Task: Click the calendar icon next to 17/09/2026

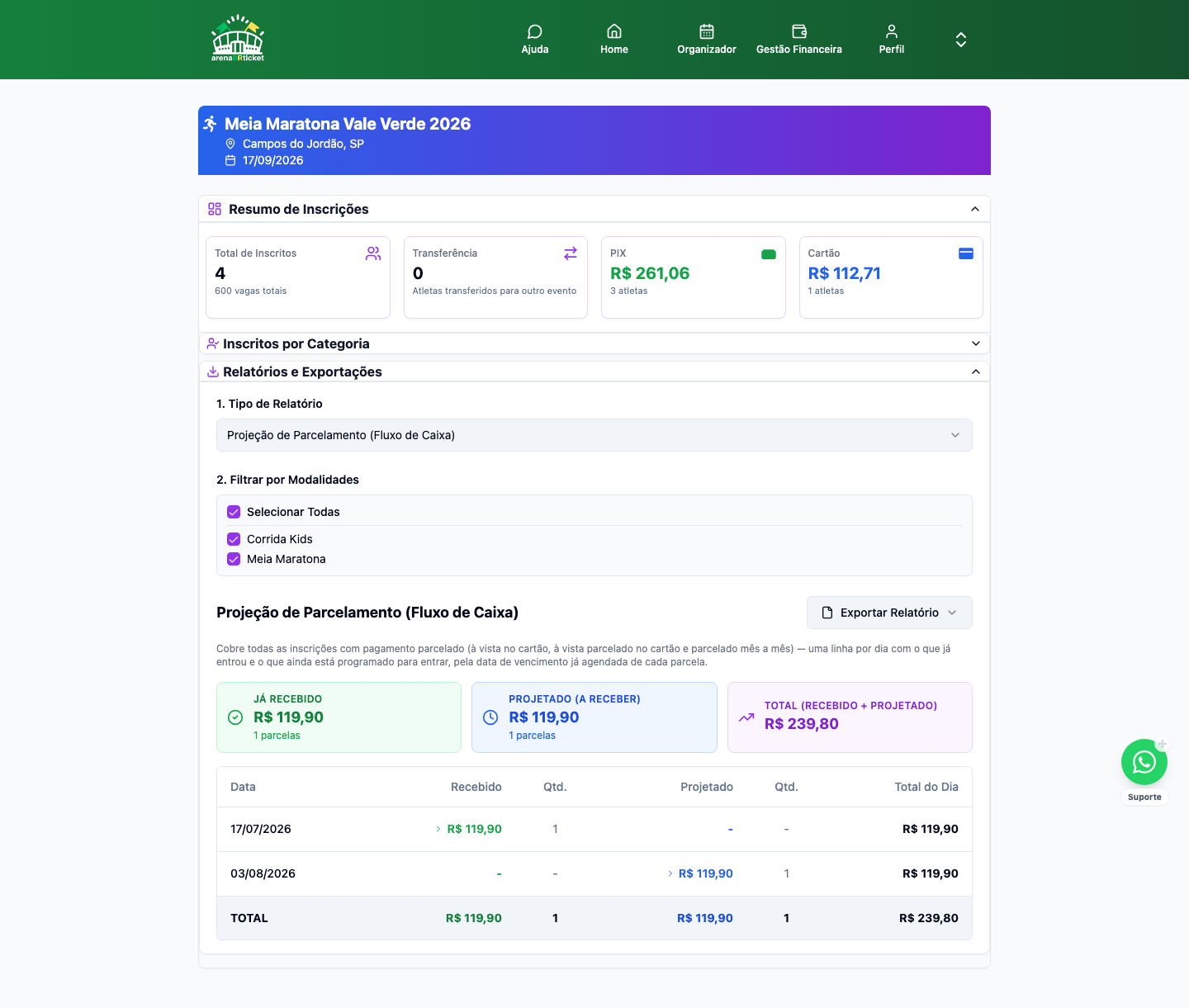Action: pyautogui.click(x=230, y=160)
